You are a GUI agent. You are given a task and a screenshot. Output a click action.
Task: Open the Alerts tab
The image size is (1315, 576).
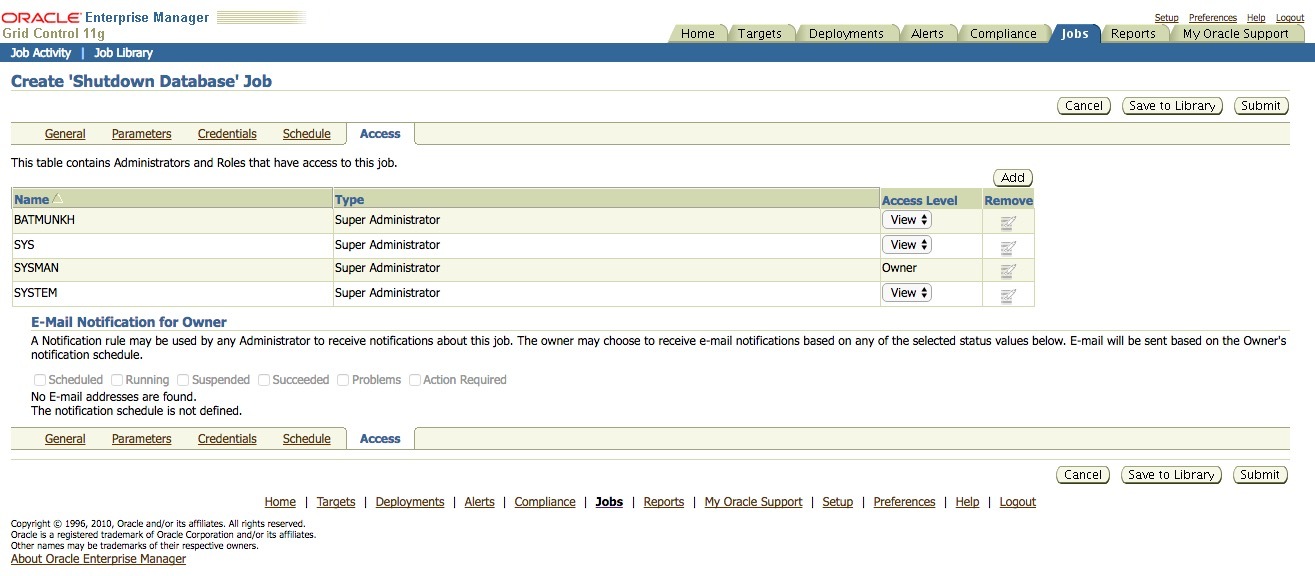(927, 34)
